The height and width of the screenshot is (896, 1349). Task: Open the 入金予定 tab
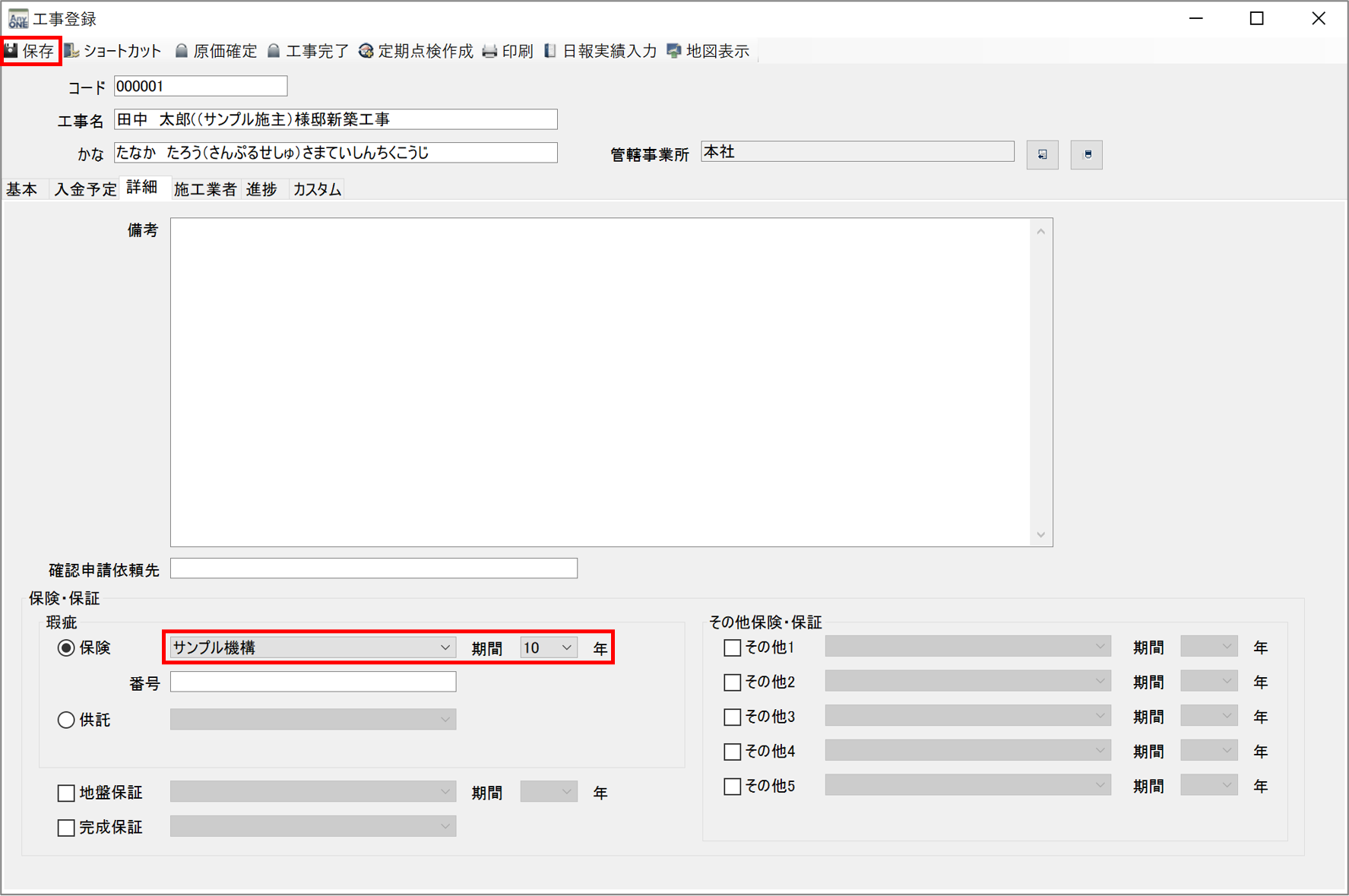[x=84, y=189]
